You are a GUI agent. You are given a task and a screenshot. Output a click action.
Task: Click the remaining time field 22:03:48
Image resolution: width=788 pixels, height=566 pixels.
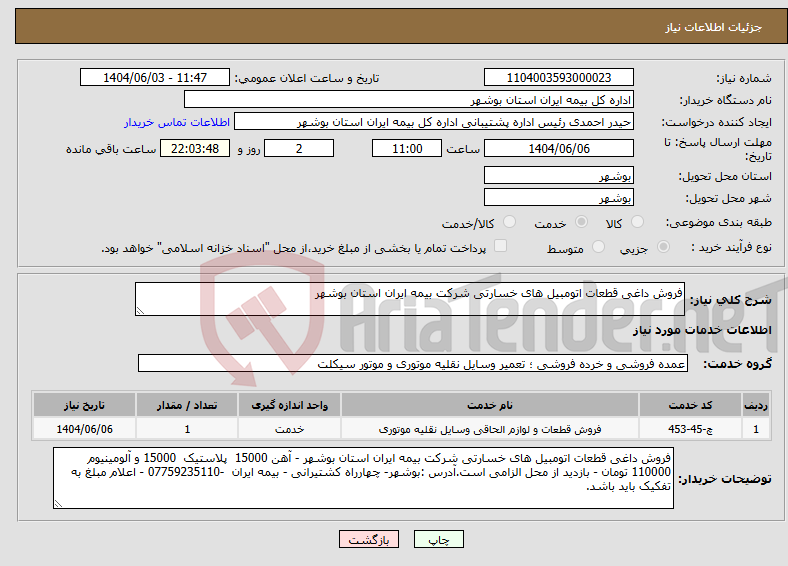pos(195,148)
